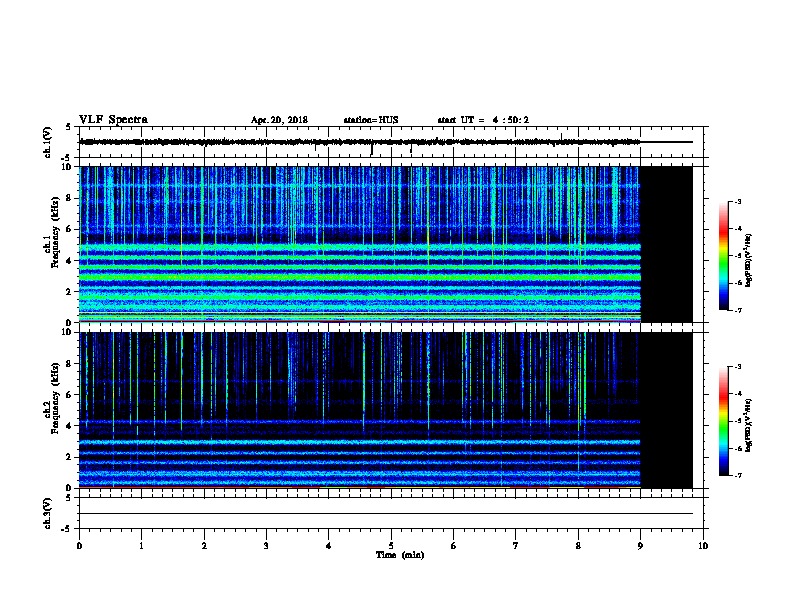Click the "Time (min)" x-axis label
Viewport: 792px width, 612px height.
click(x=400, y=555)
